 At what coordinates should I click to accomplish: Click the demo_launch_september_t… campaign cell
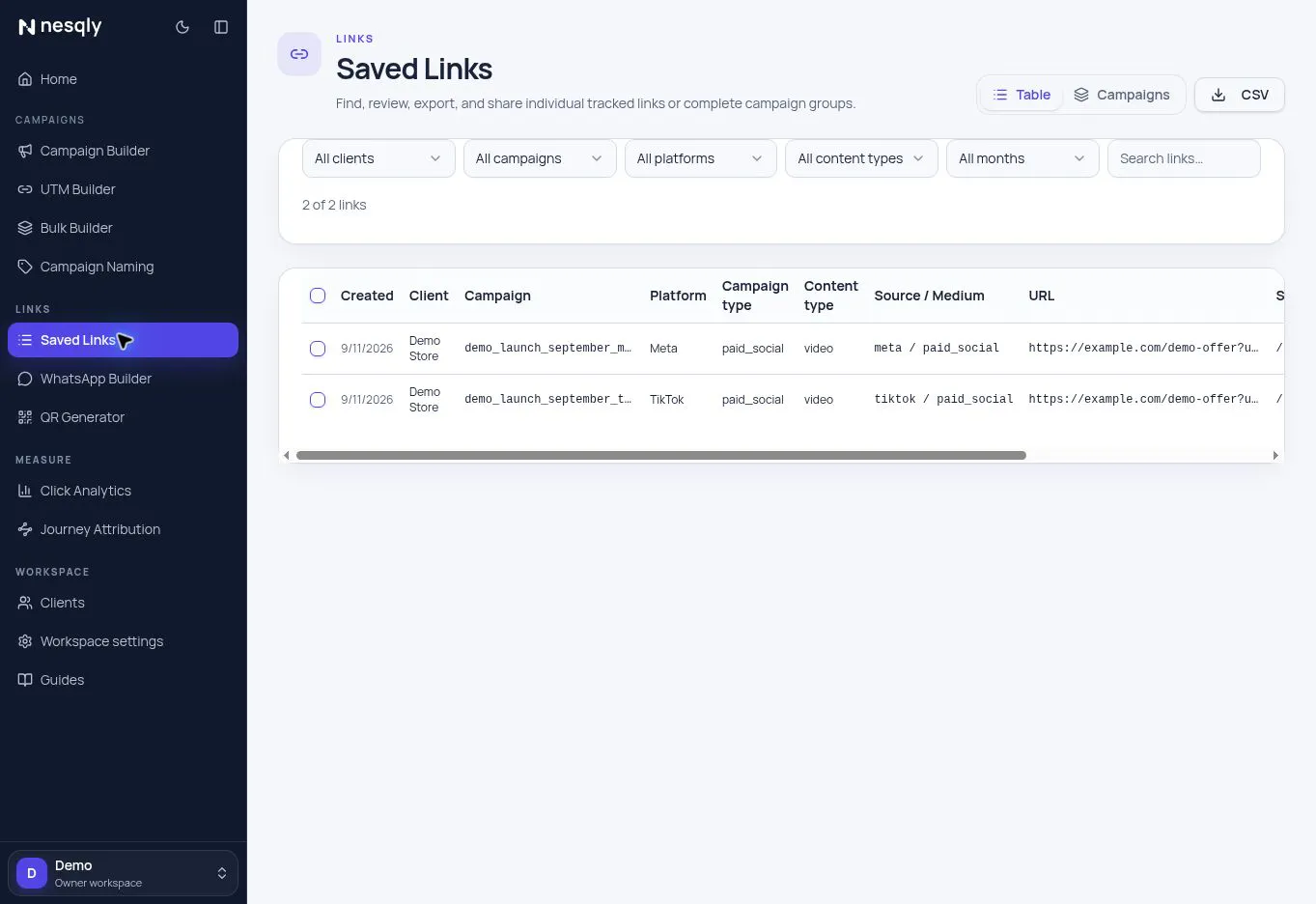[547, 400]
